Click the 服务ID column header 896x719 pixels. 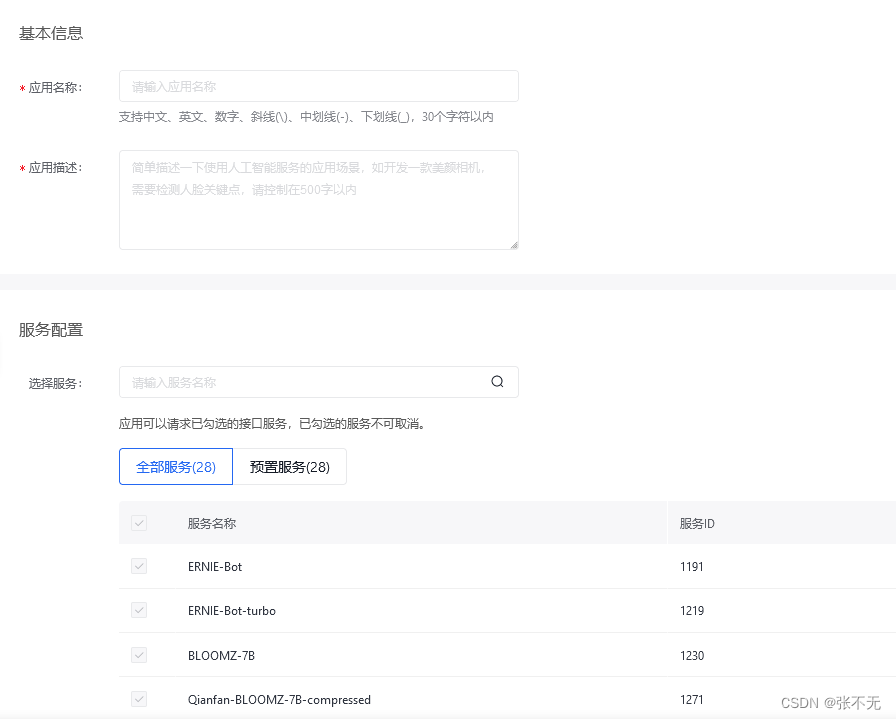[x=697, y=523]
